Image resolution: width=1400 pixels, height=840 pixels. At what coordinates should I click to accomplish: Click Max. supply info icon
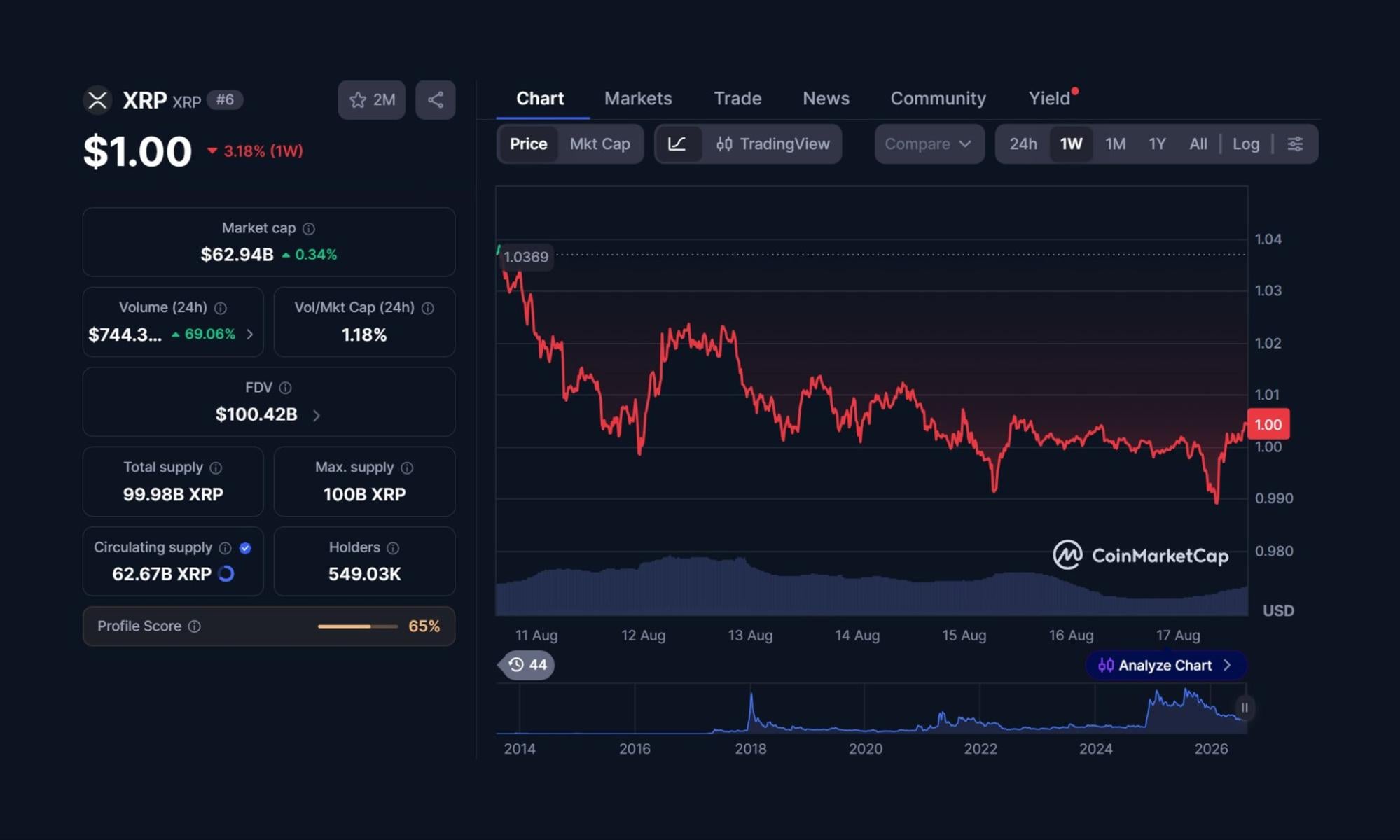(407, 468)
